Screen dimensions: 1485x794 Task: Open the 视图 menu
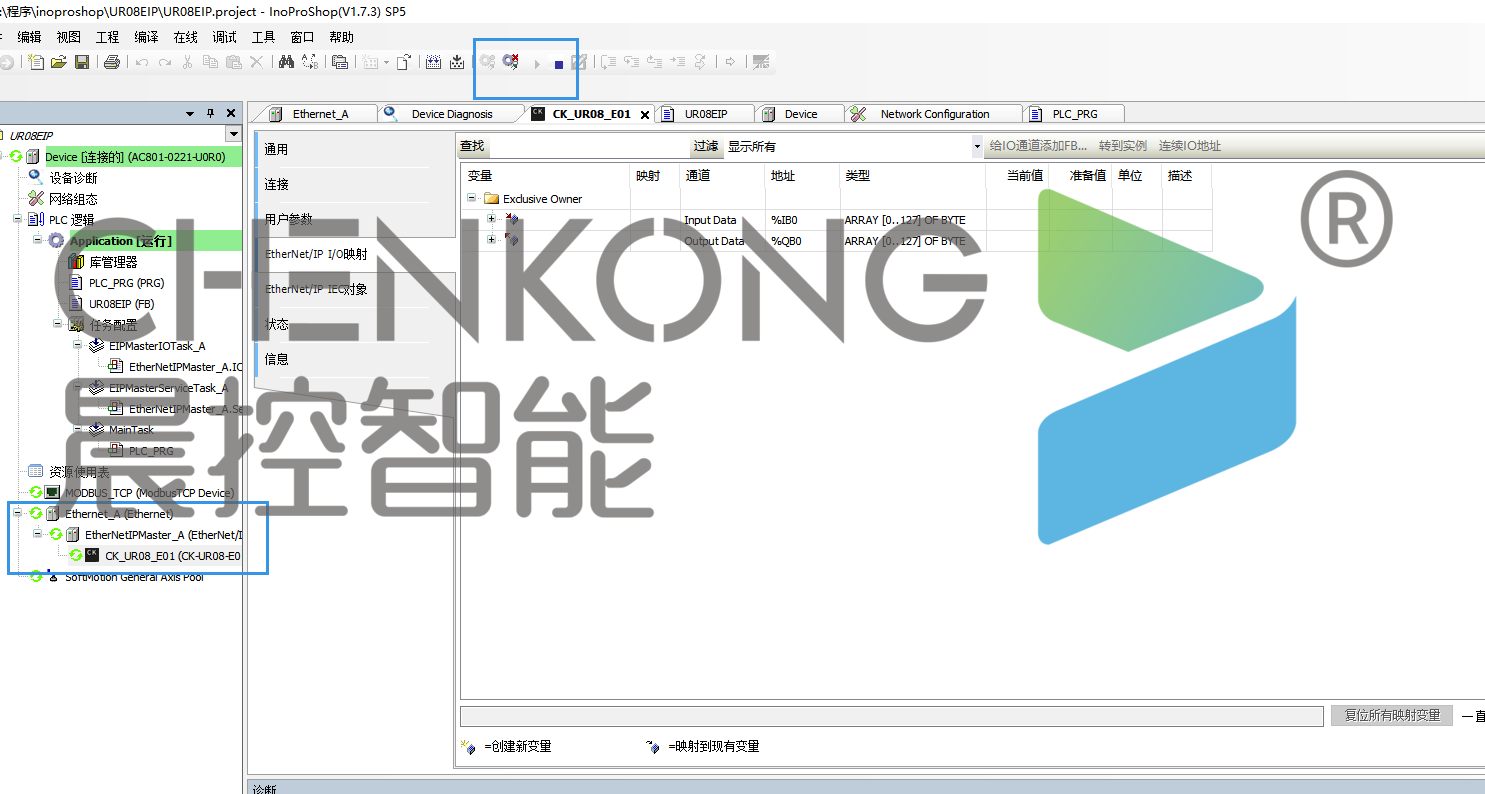click(x=69, y=37)
